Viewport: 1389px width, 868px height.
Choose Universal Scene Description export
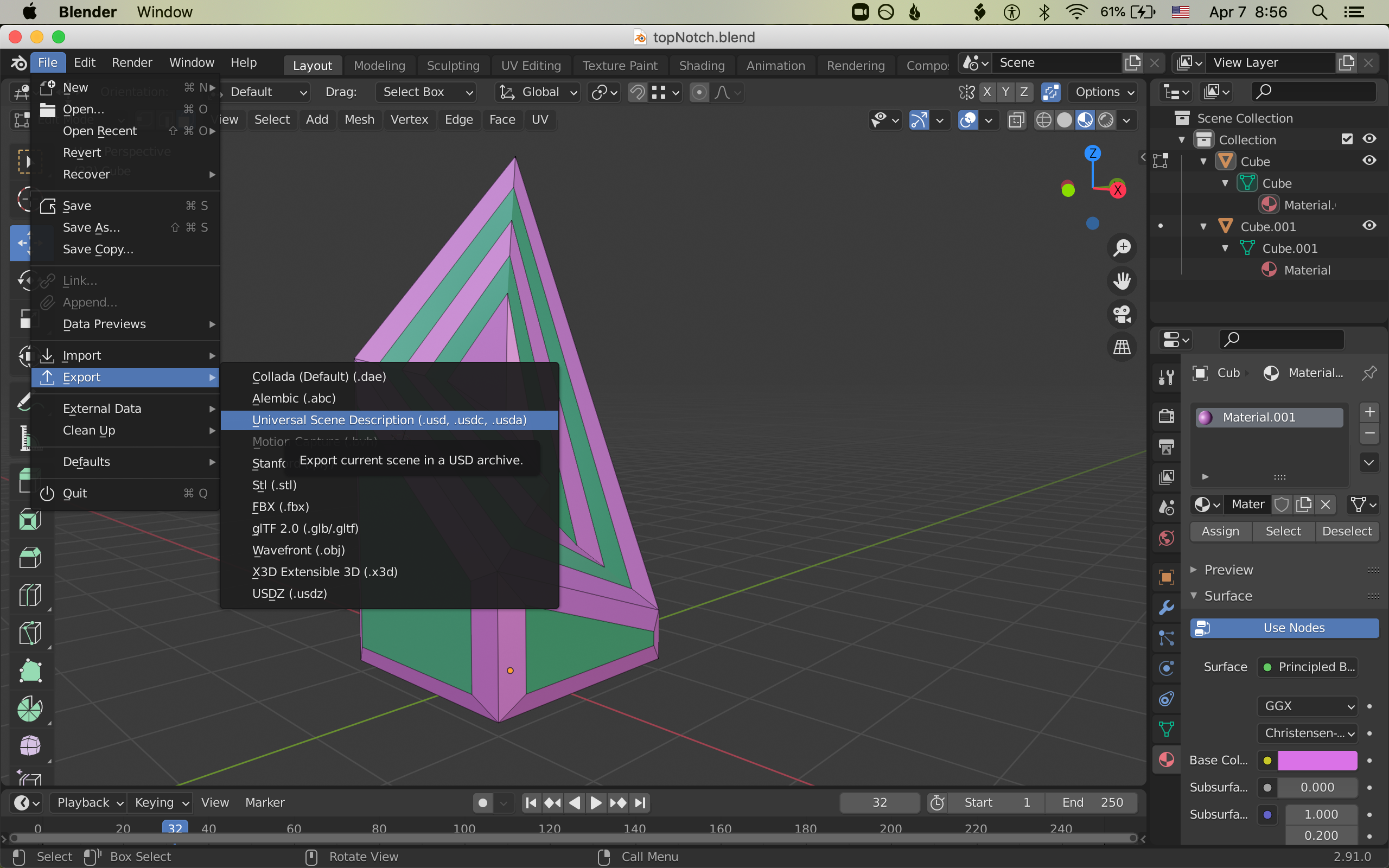tap(390, 420)
